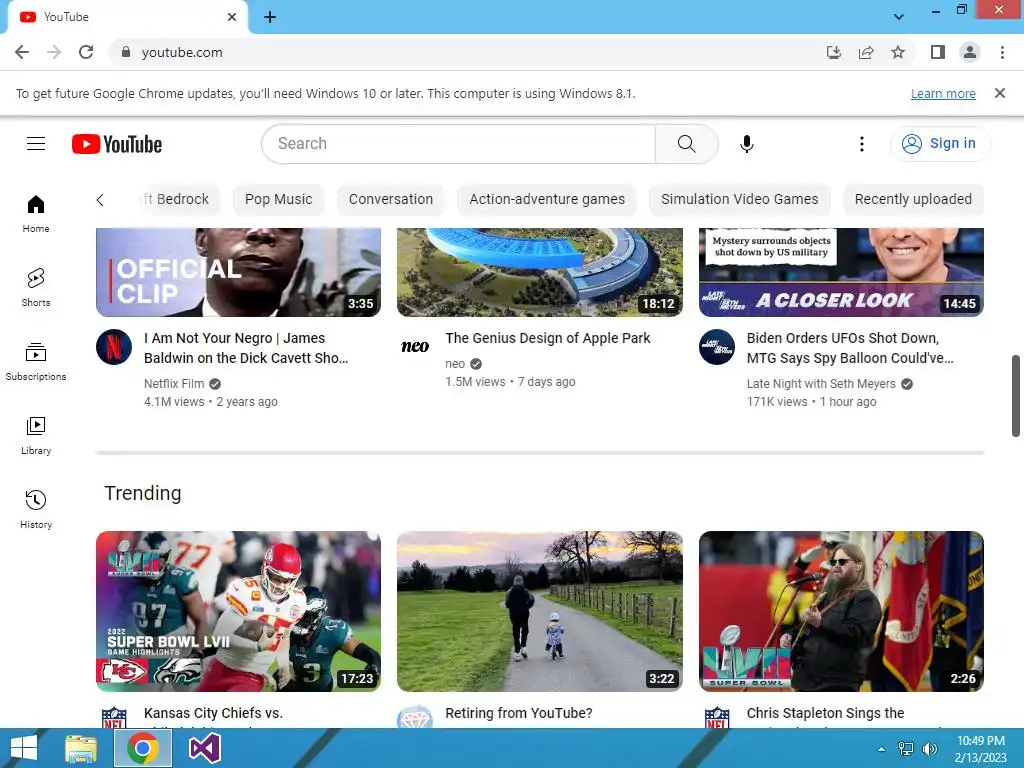Viewport: 1024px width, 768px height.
Task: Close the YouTube tab
Action: click(x=232, y=17)
